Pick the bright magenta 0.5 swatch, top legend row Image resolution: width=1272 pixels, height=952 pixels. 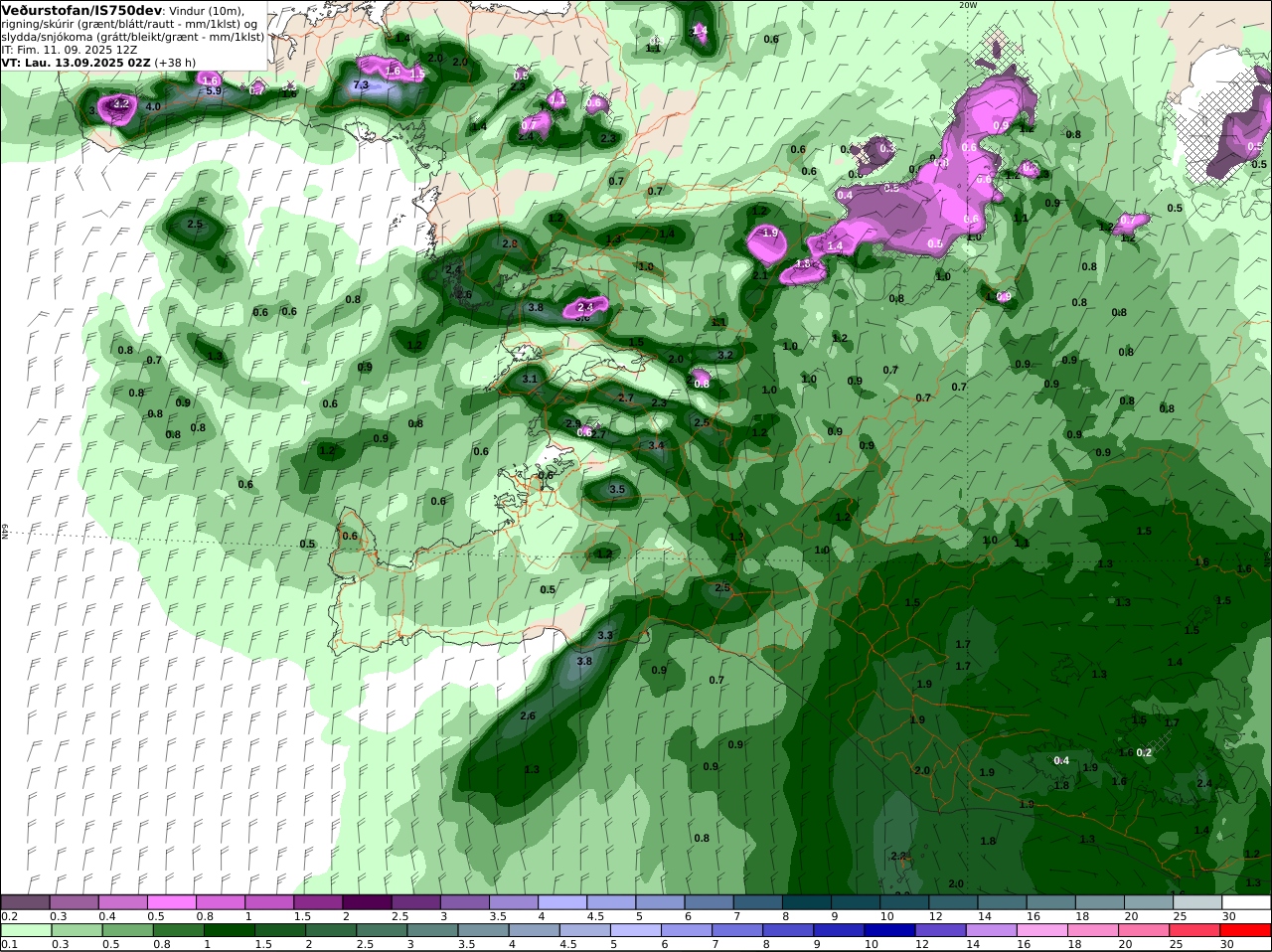click(x=172, y=901)
